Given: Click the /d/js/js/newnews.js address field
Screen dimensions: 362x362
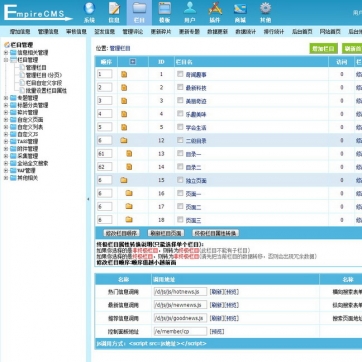Looking at the screenshot, I should pos(180,305).
